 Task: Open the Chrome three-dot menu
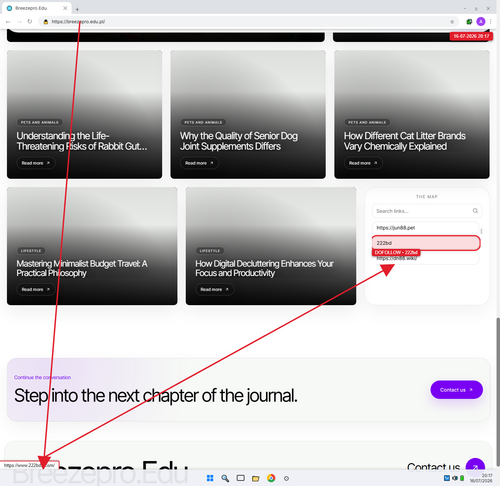491,22
